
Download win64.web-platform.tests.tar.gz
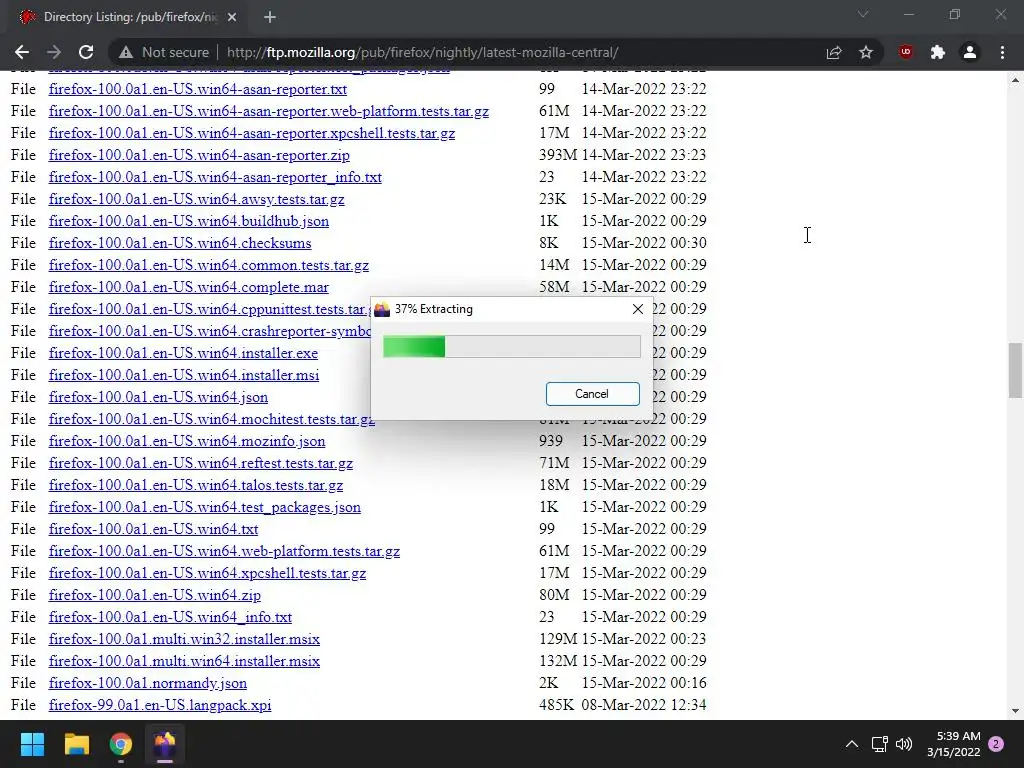225,551
